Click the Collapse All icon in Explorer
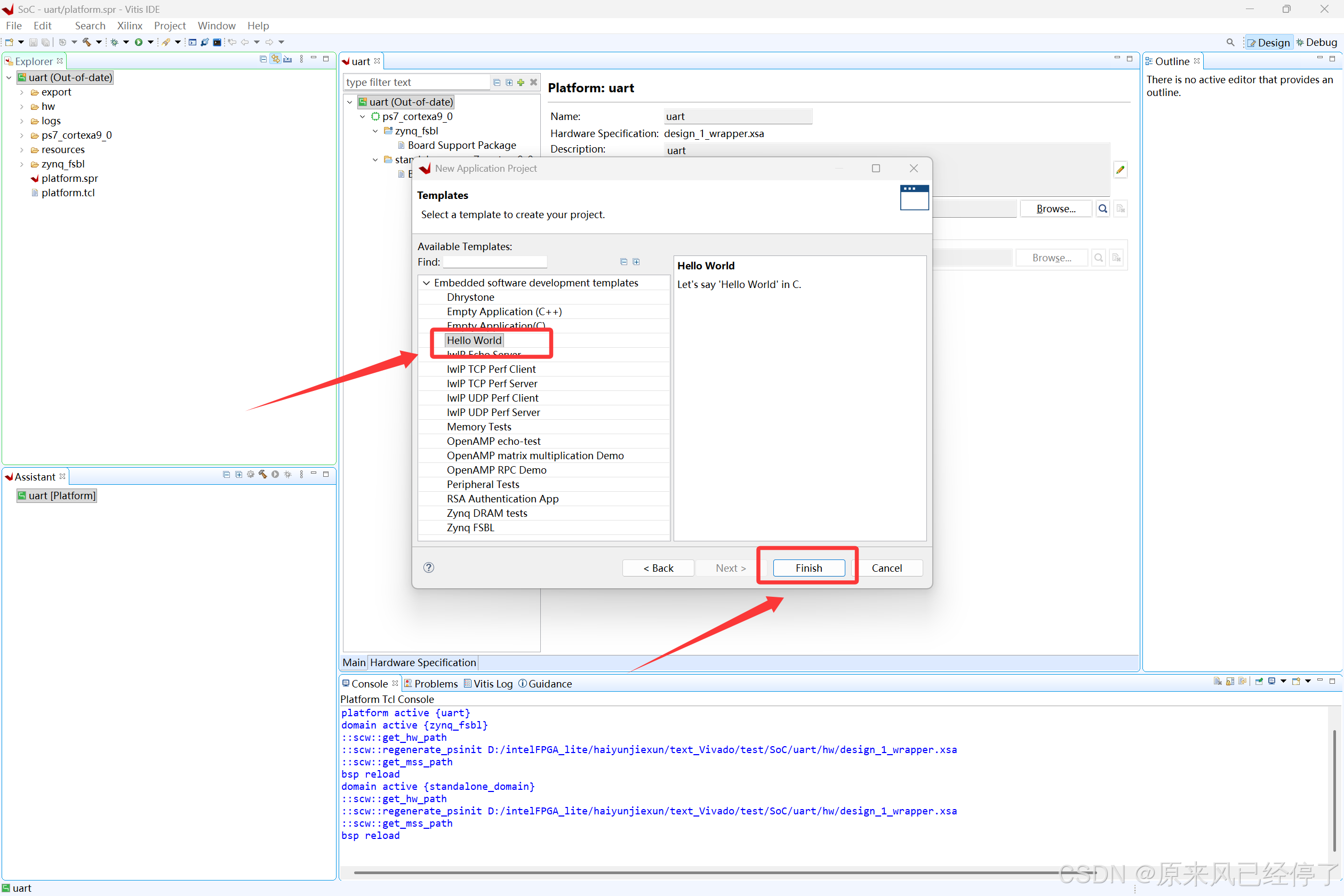 click(x=263, y=59)
